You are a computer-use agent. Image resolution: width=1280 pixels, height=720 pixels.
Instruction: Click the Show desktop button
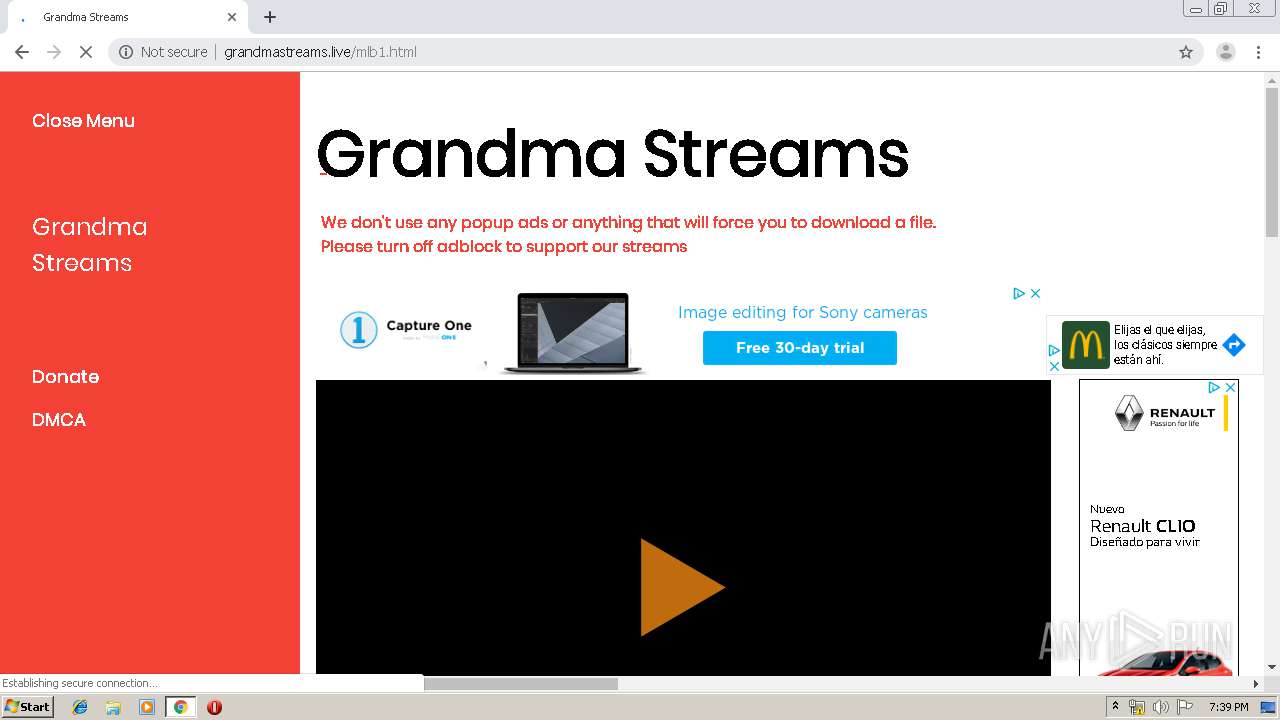tap(1269, 707)
